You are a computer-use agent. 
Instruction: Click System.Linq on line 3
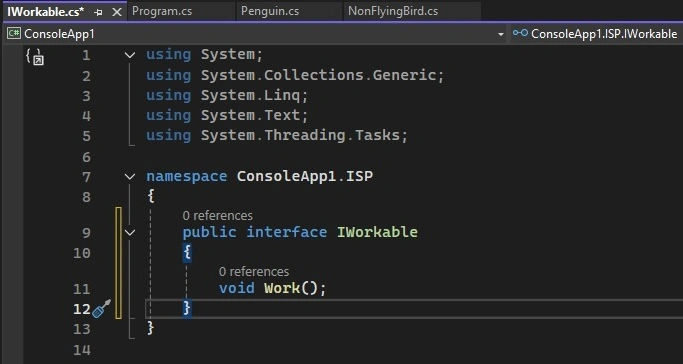pos(250,95)
